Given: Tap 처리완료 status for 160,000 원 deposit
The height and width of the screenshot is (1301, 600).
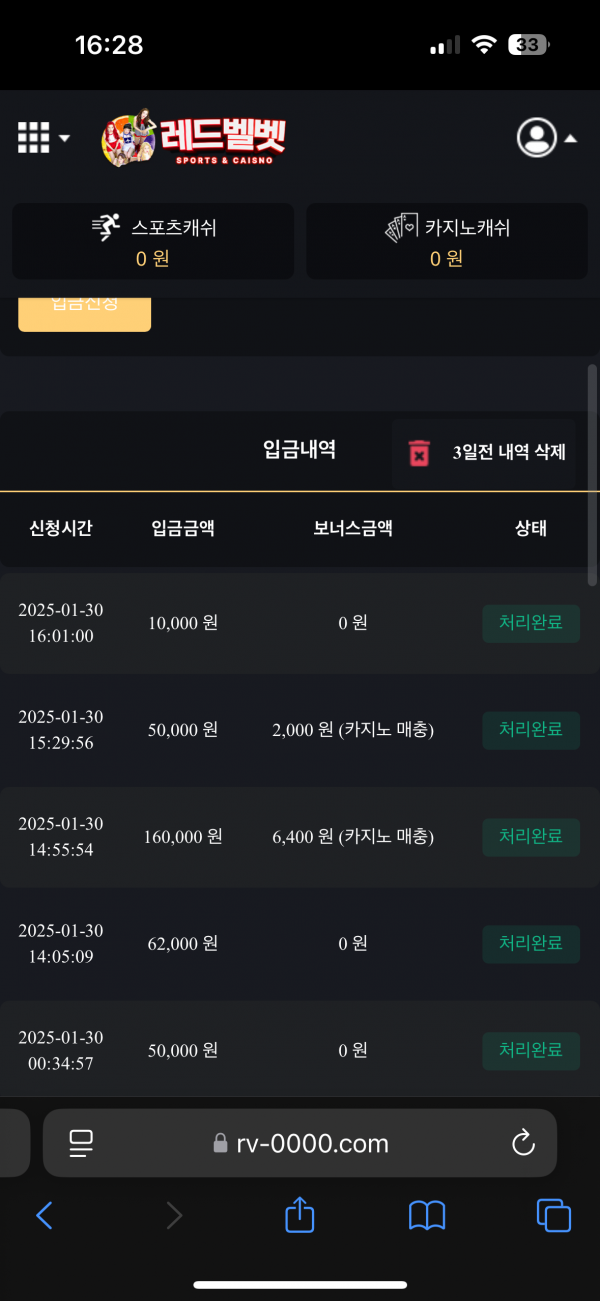Looking at the screenshot, I should [531, 836].
